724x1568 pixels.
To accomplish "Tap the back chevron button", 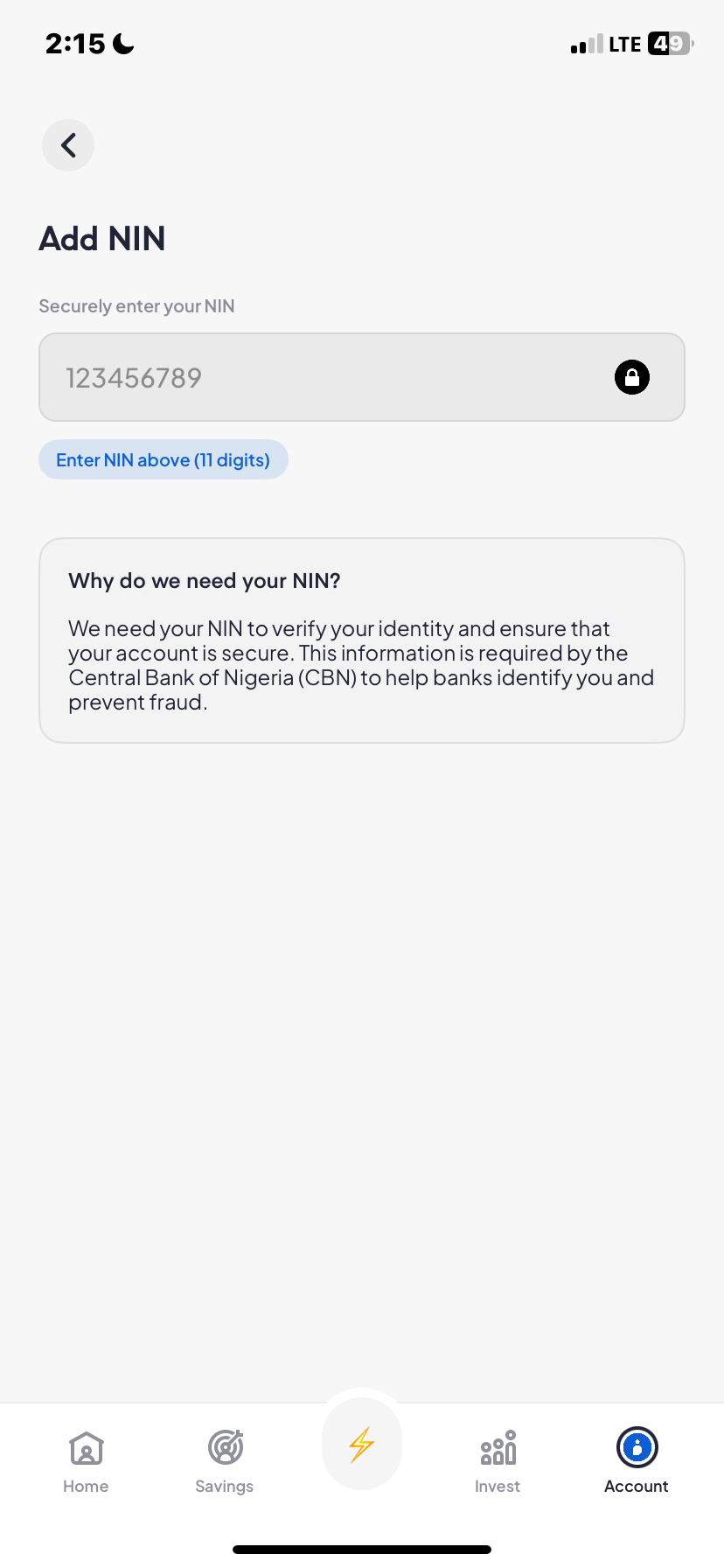I will click(68, 145).
